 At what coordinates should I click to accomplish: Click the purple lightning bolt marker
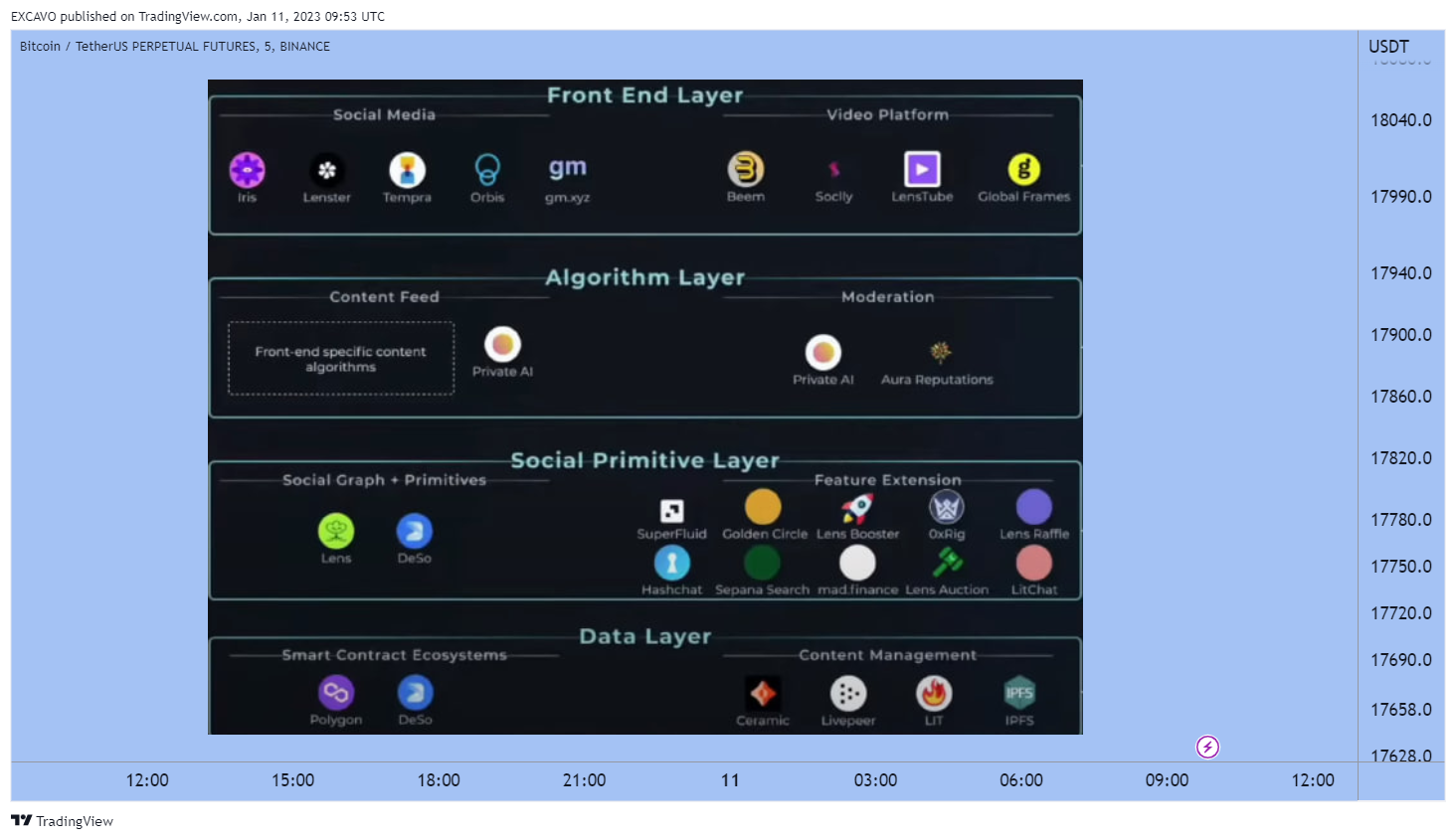(x=1207, y=747)
